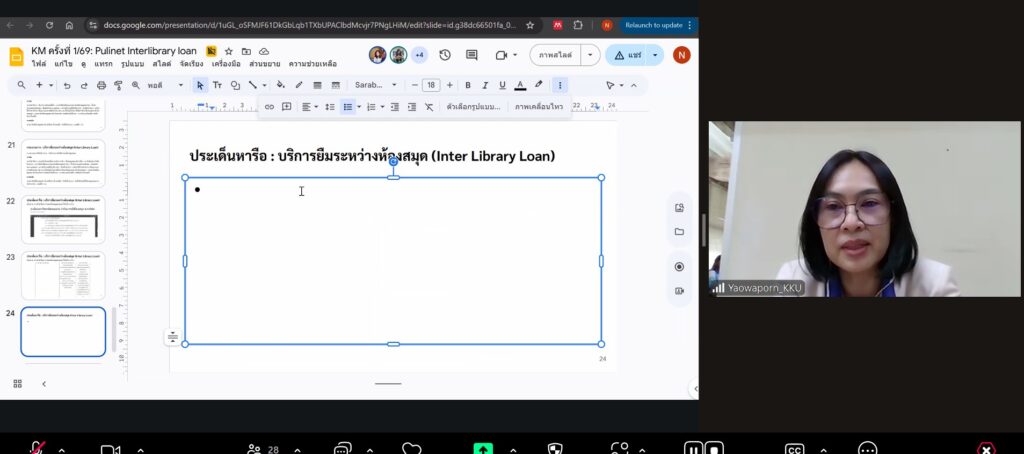Toggle italic formatting

[485, 85]
